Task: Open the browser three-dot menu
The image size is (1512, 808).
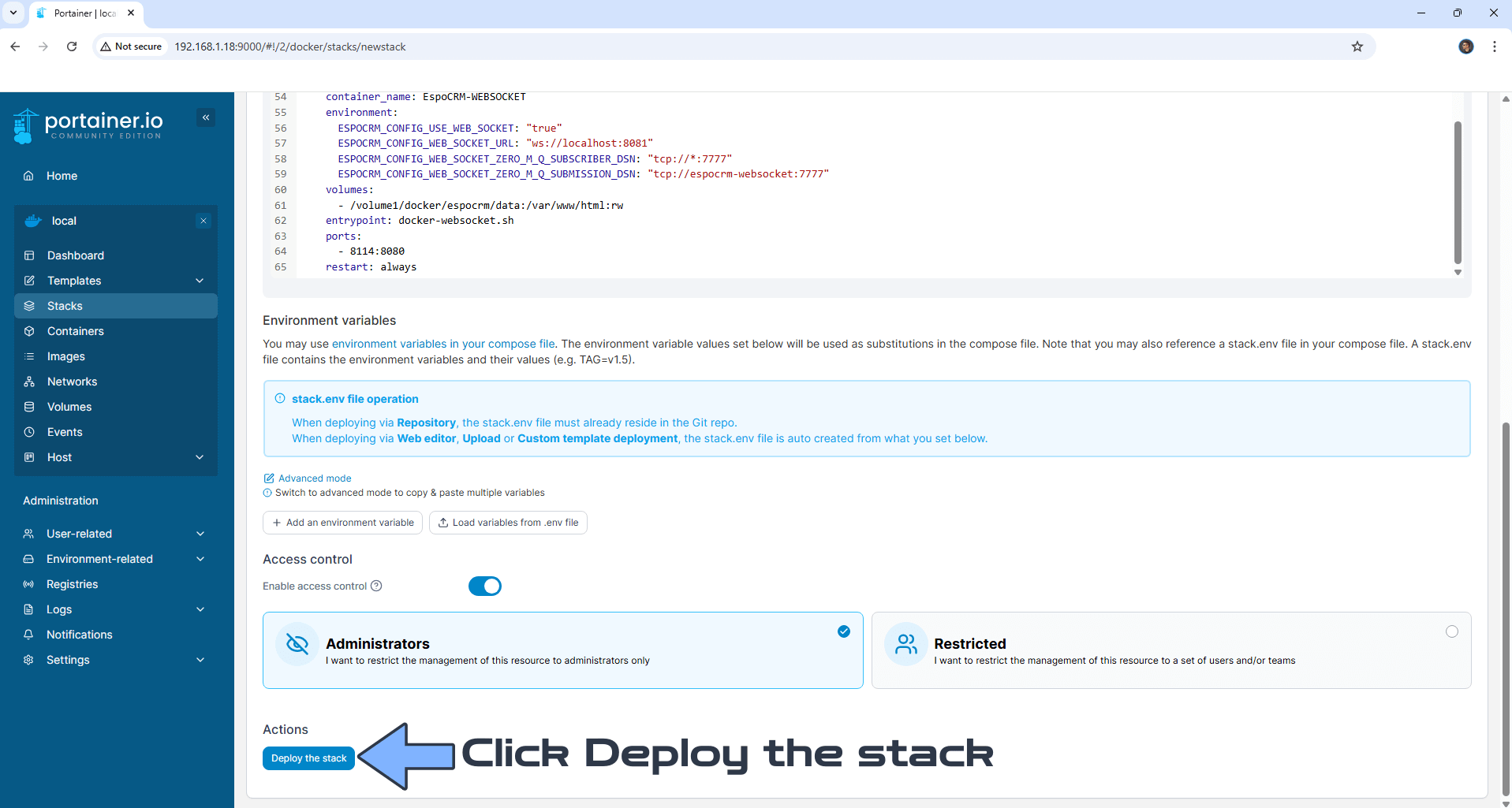Action: (1494, 47)
